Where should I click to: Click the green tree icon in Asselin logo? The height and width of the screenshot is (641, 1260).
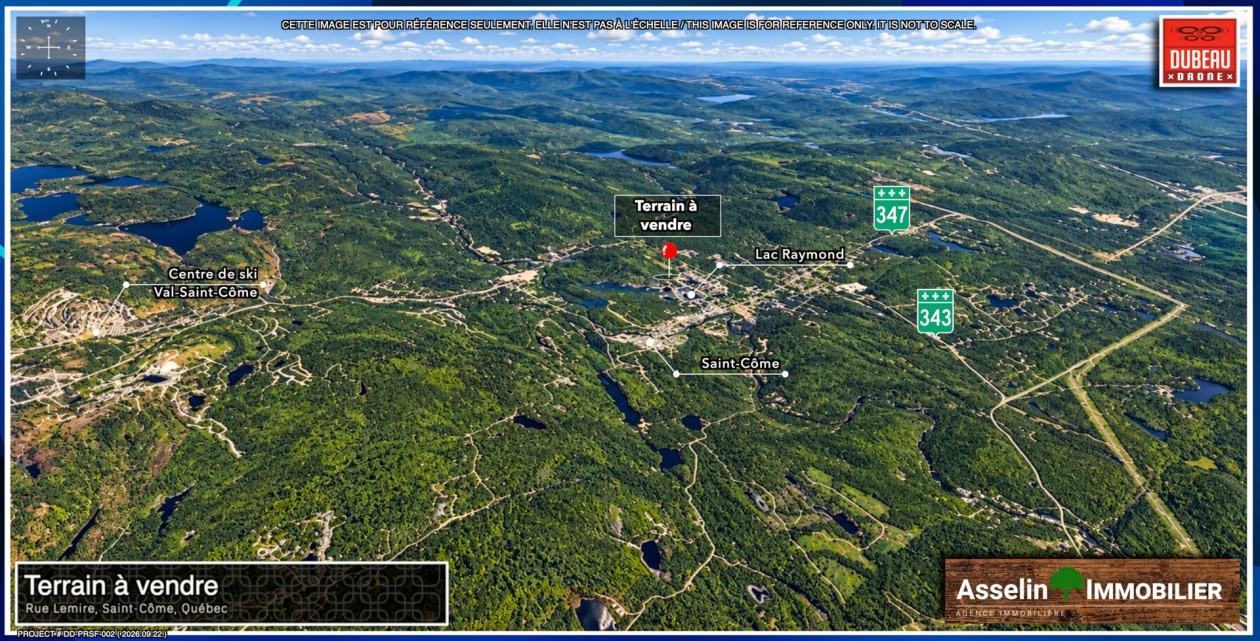coord(1067,582)
